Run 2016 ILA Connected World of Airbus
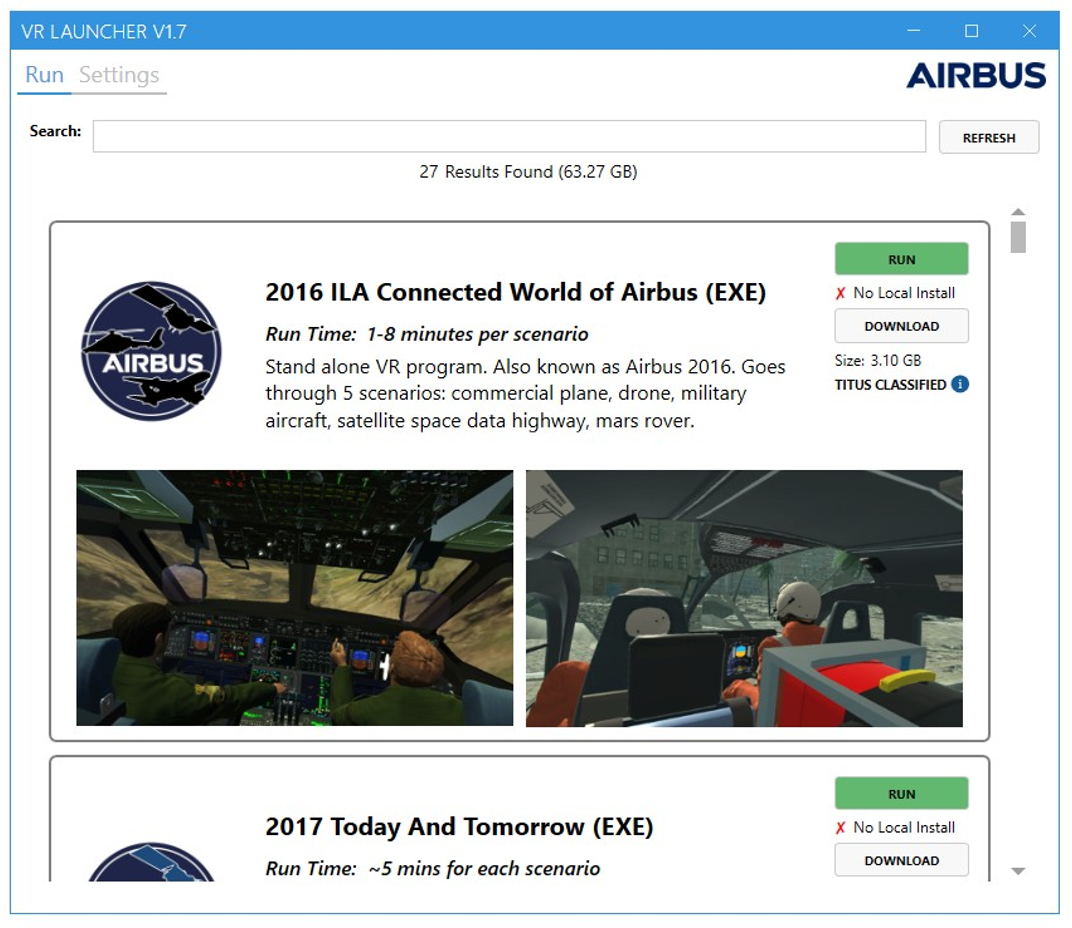 [901, 258]
